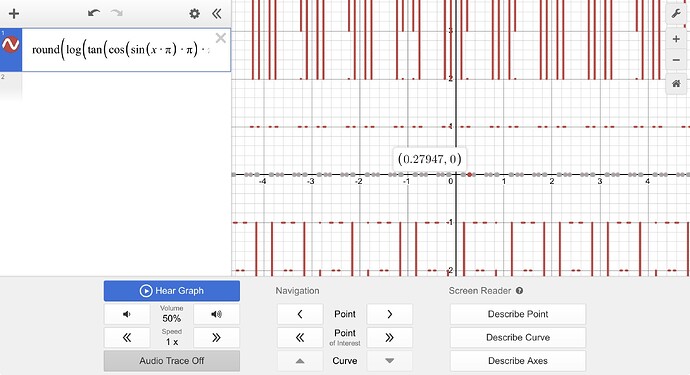Click the Describe Curve button
This screenshot has height=375, width=690.
tap(518, 338)
